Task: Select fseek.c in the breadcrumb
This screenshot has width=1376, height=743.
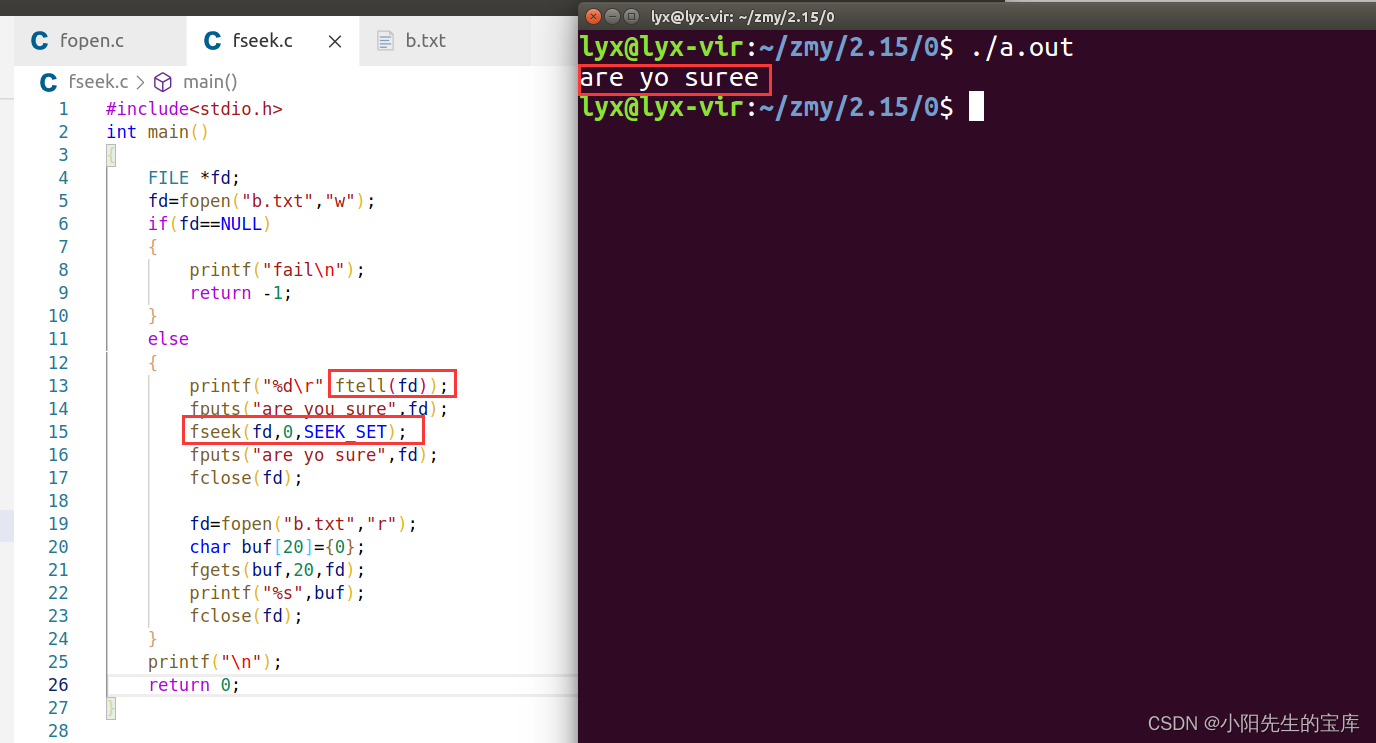Action: pyautogui.click(x=98, y=82)
